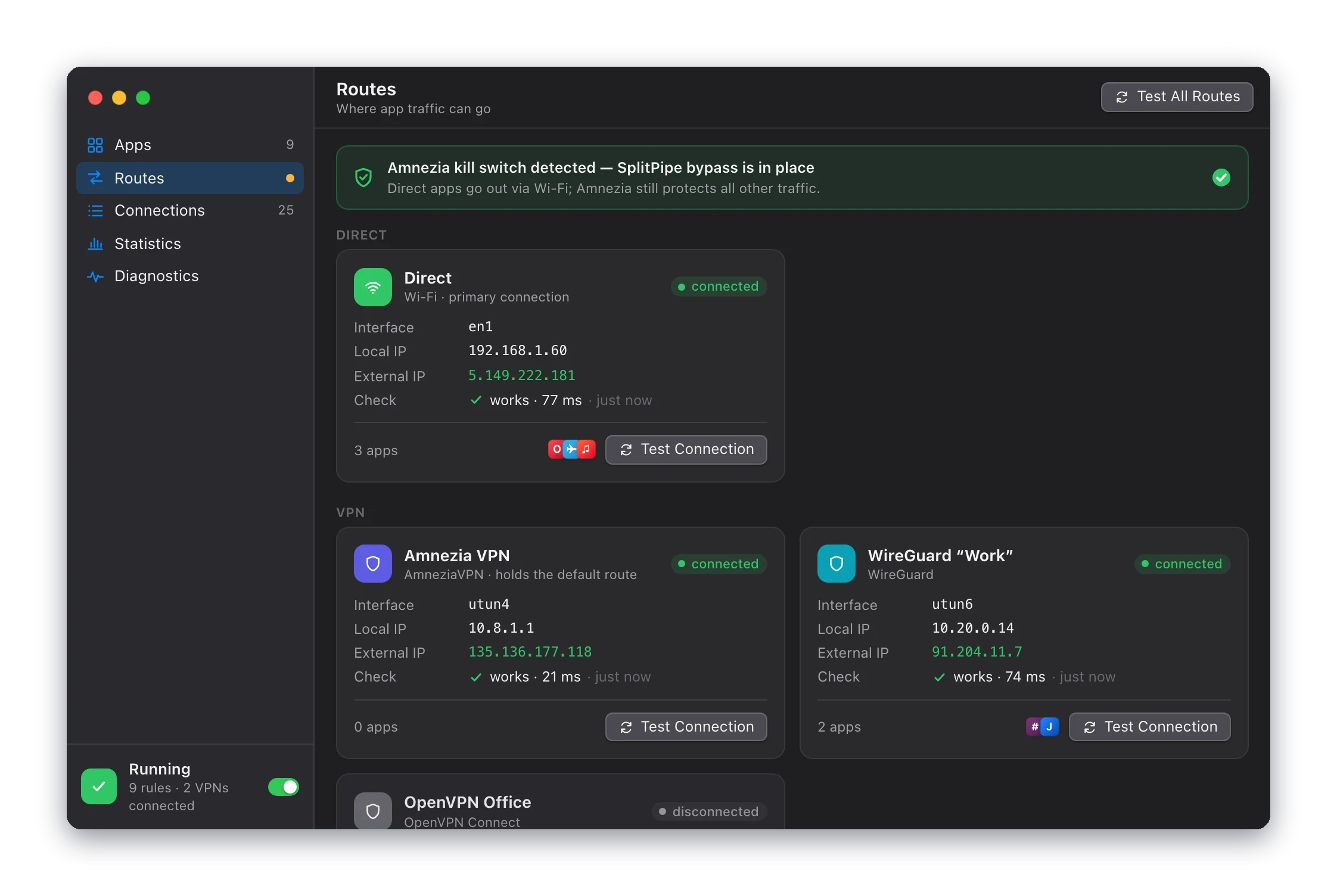Click the purple "#" app icon in WireGuard card

click(1034, 727)
